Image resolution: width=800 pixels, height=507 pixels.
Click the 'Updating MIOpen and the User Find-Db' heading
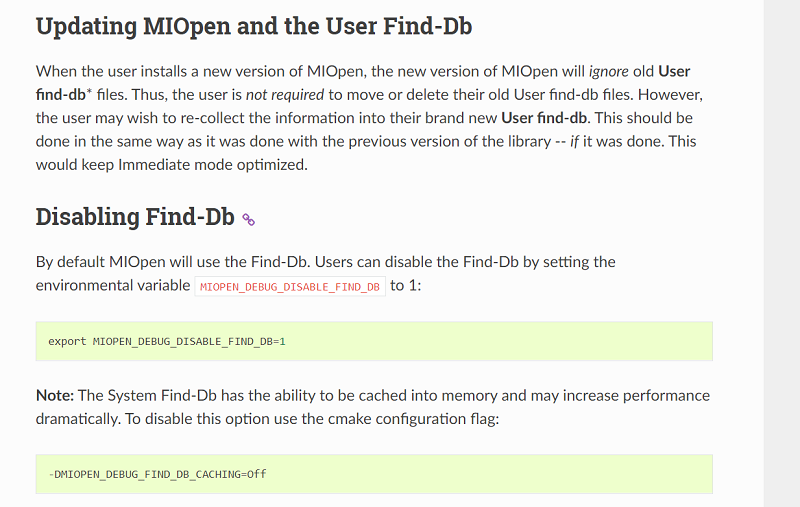(254, 27)
